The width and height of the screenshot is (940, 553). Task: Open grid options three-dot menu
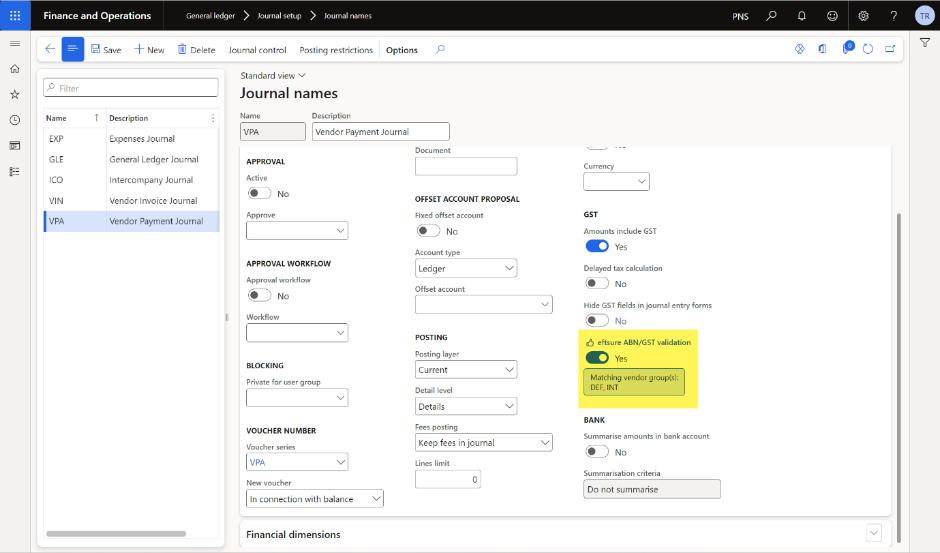point(213,118)
